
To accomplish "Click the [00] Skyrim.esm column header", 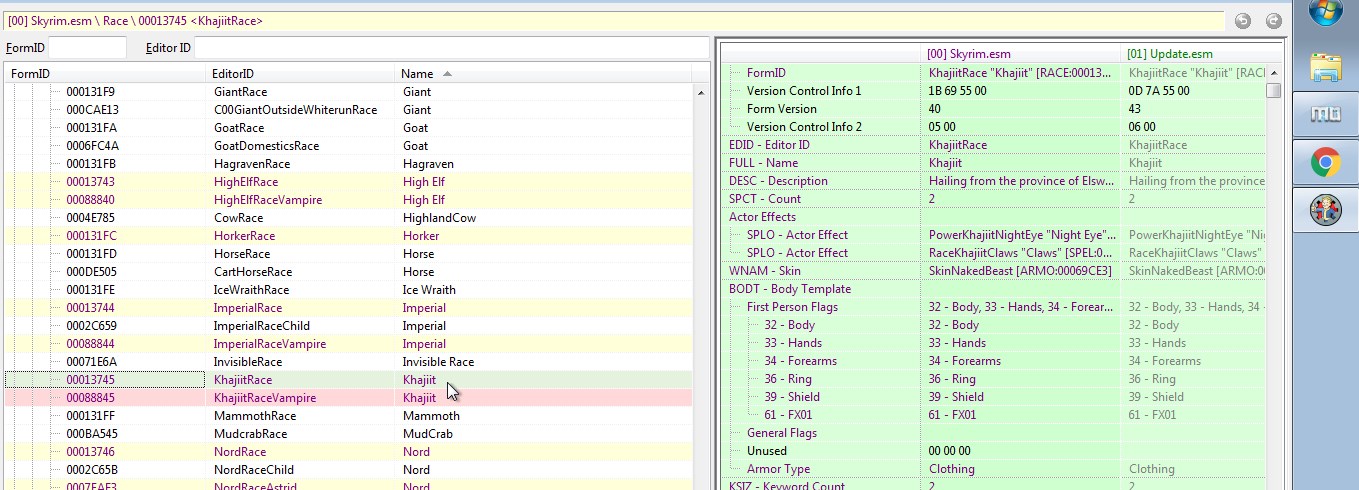I will coord(1020,53).
